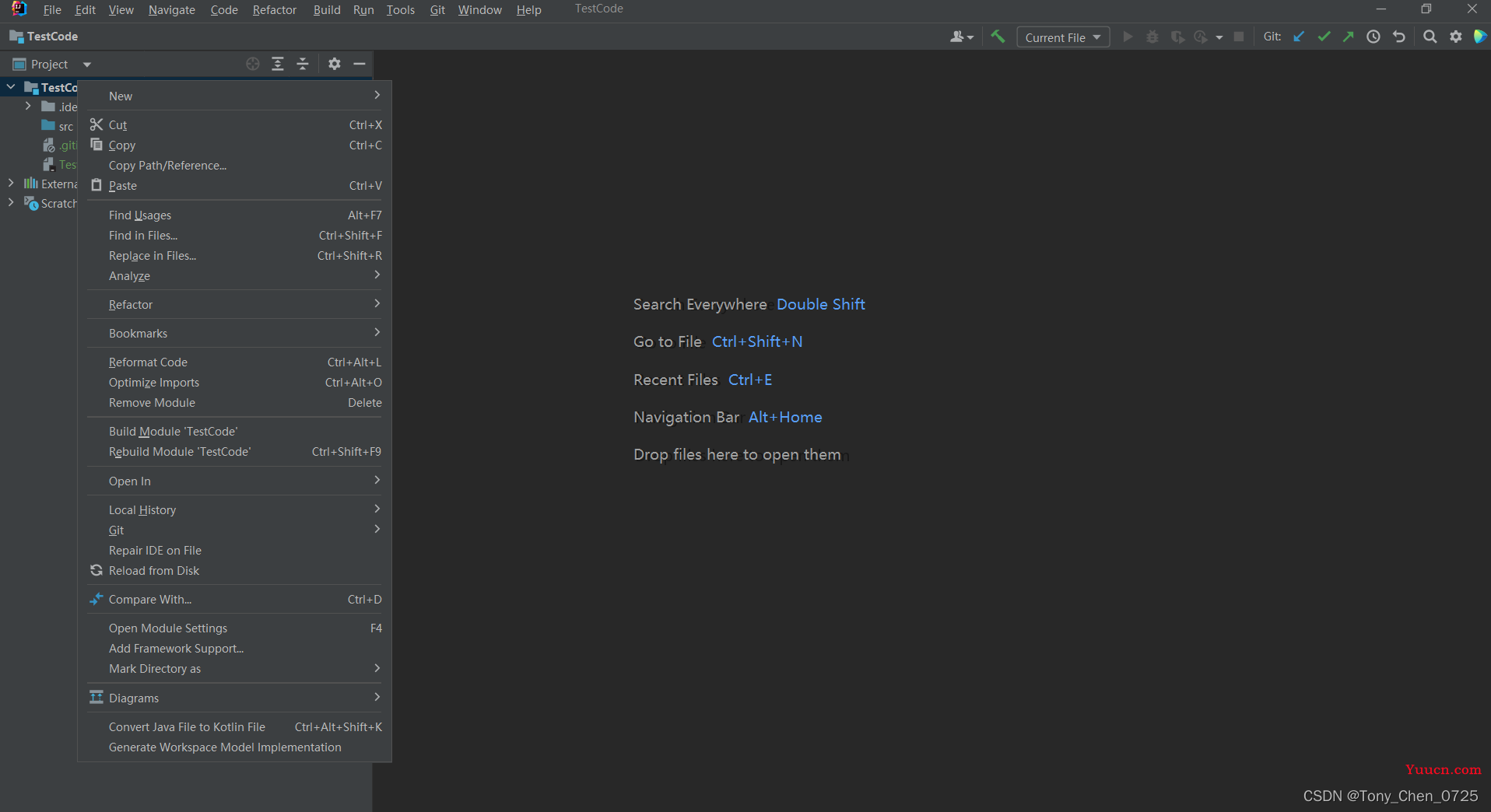Open the Navigate menu
Image resolution: width=1491 pixels, height=812 pixels.
172,9
